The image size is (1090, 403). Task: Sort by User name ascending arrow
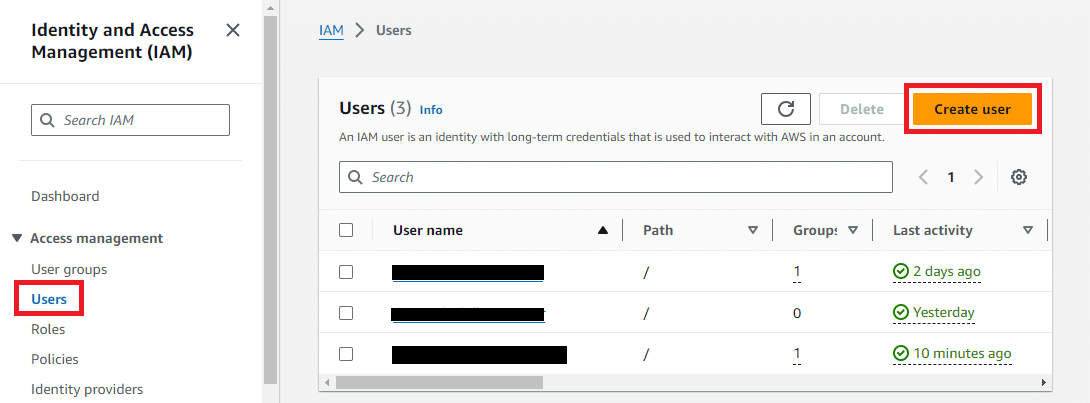click(603, 231)
